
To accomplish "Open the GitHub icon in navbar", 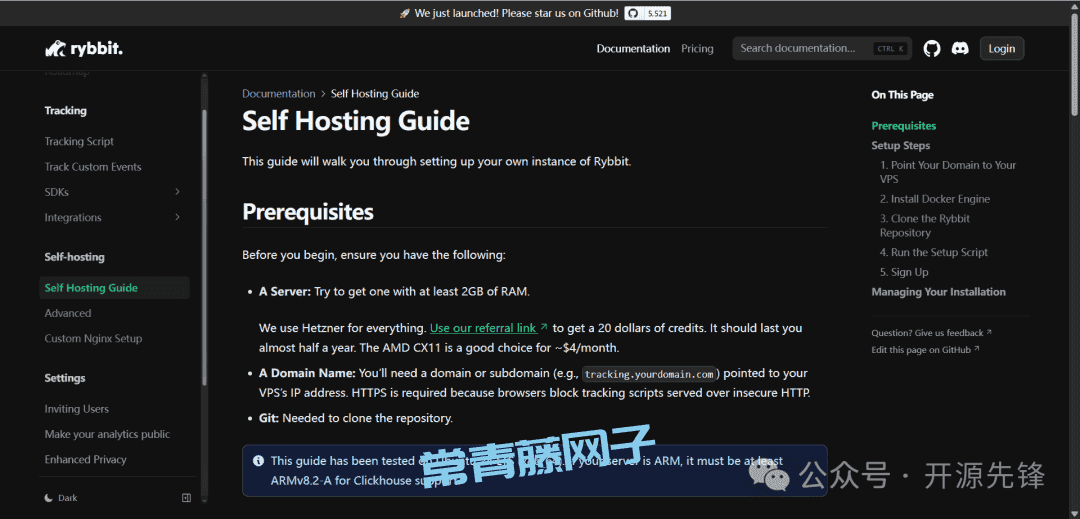I will pyautogui.click(x=932, y=48).
